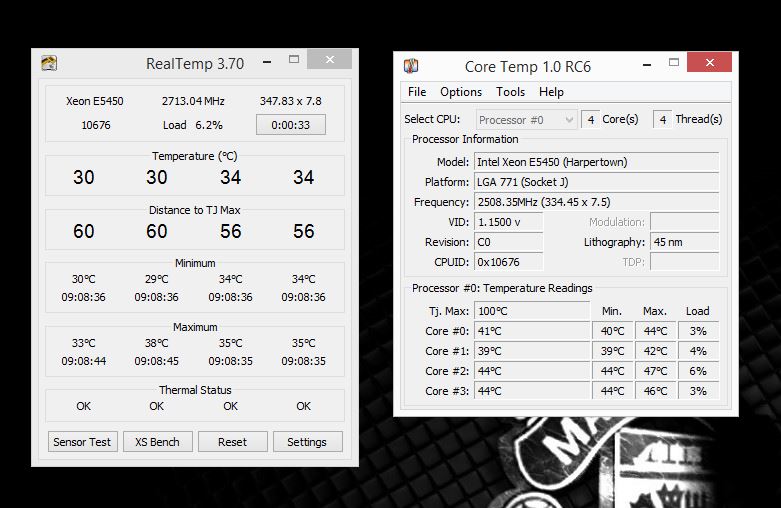Click the Lithography field 45 nm

point(684,242)
